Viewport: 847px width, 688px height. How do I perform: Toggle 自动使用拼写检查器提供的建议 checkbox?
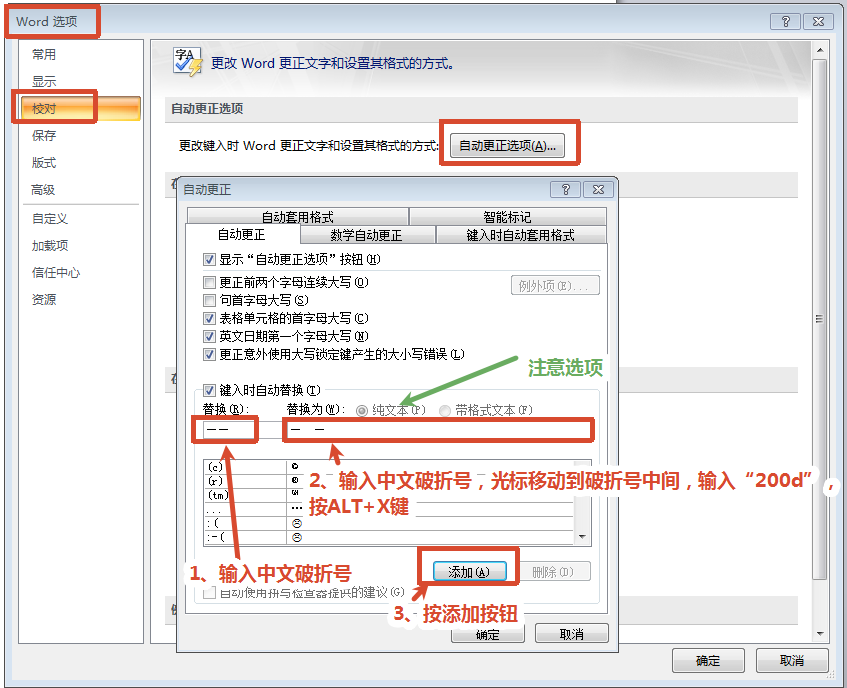click(x=210, y=593)
